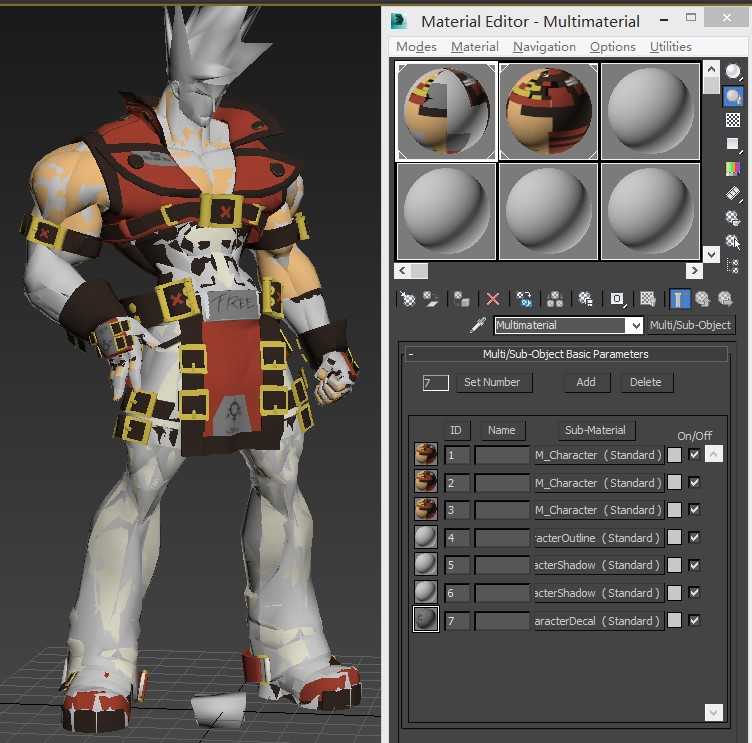Click color swatch for sub-material ID 7
The image size is (752, 743).
[x=674, y=621]
